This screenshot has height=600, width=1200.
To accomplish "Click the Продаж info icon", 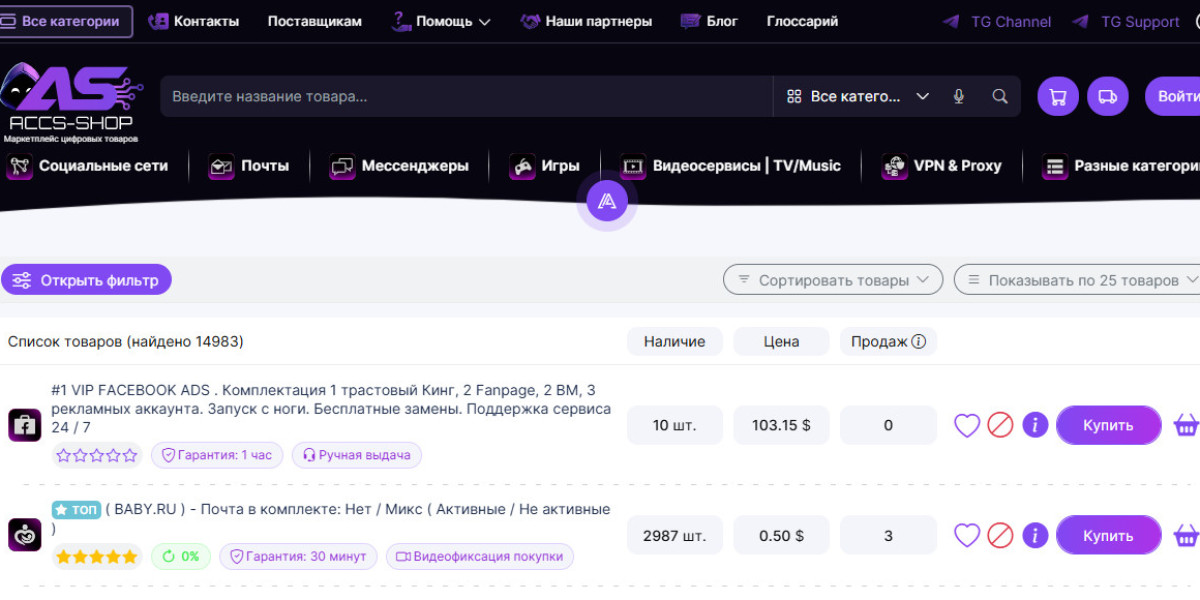I will pyautogui.click(x=918, y=341).
